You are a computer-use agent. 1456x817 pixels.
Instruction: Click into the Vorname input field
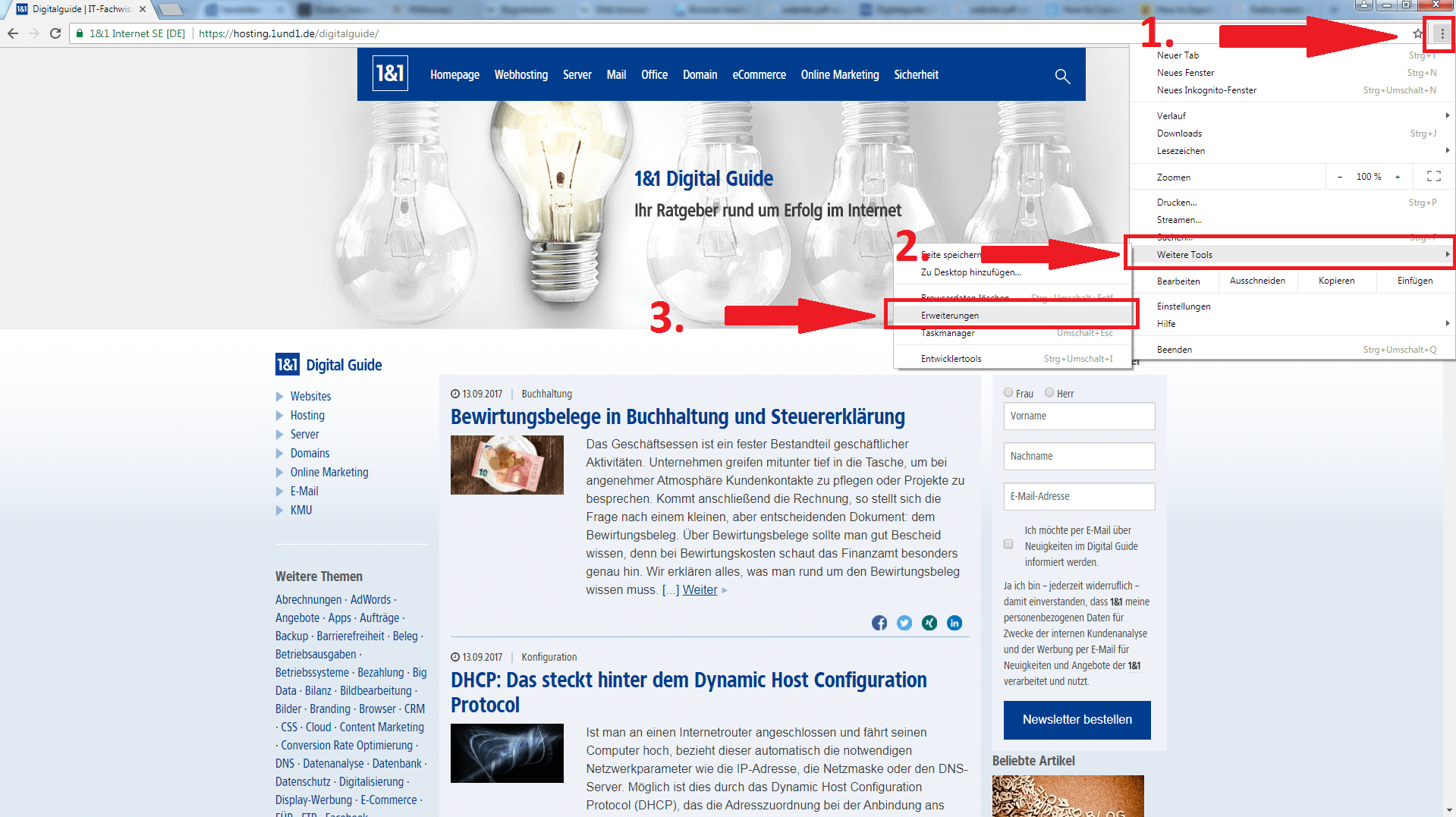[x=1079, y=416]
